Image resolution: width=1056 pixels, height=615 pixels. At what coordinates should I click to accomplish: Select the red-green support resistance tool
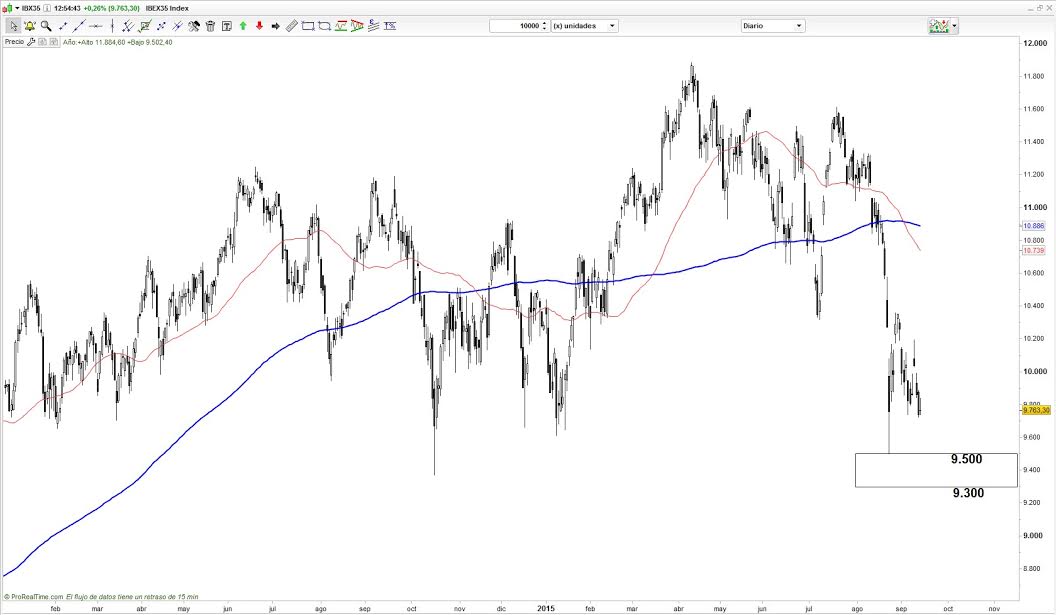click(x=341, y=26)
